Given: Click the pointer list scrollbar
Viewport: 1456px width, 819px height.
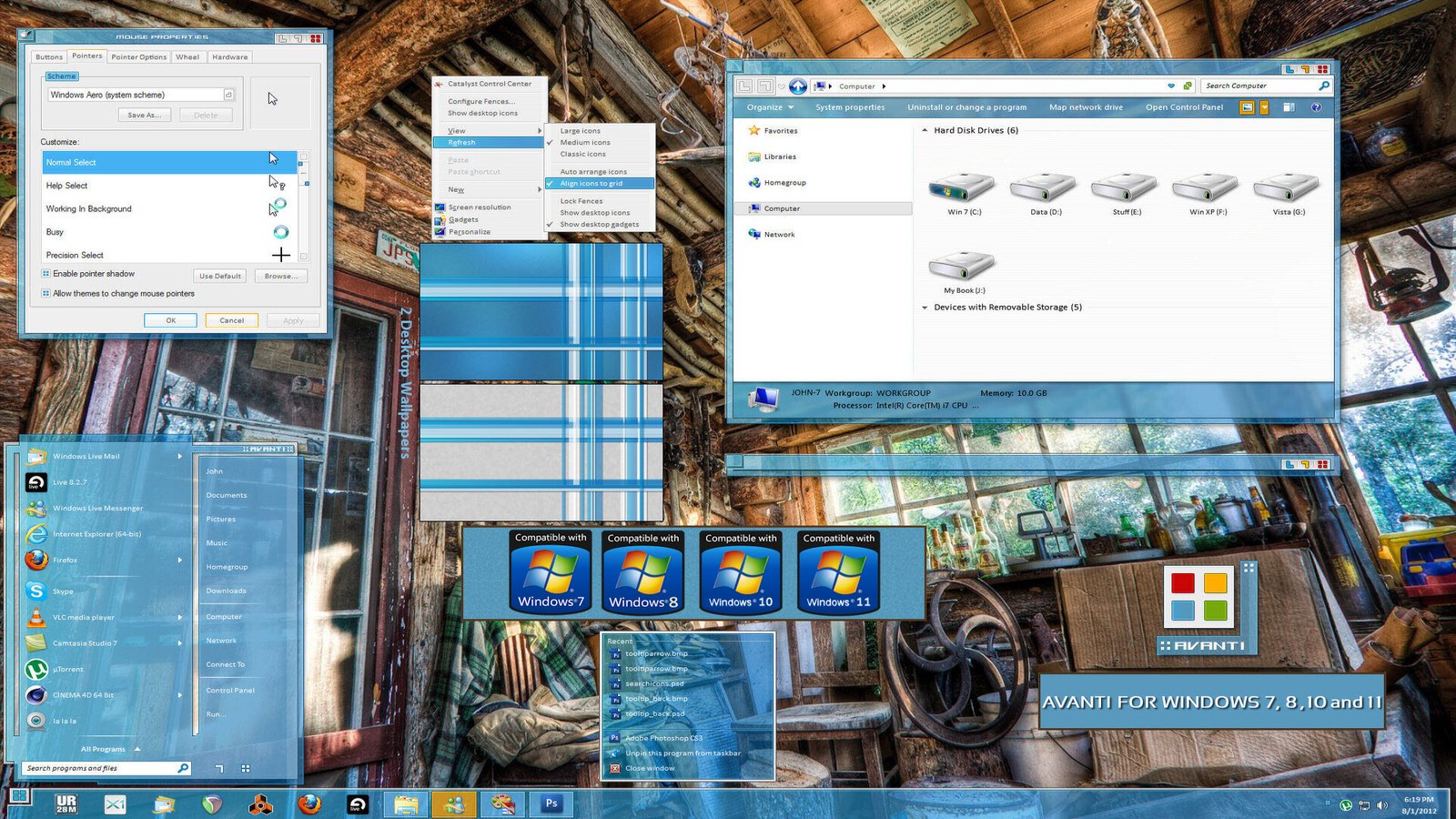Looking at the screenshot, I should 304,206.
